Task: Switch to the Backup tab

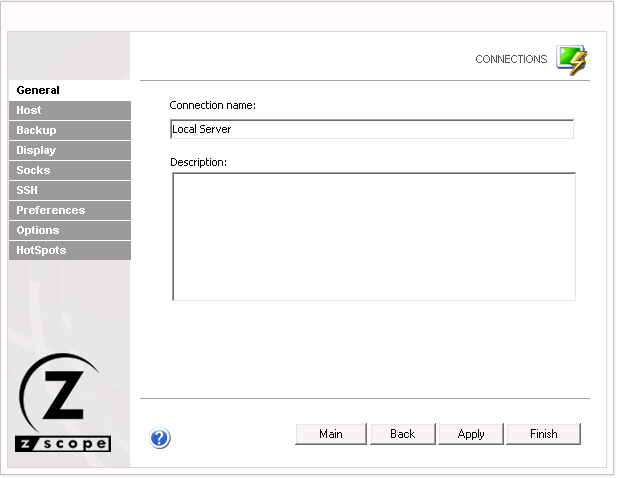Action: click(70, 130)
